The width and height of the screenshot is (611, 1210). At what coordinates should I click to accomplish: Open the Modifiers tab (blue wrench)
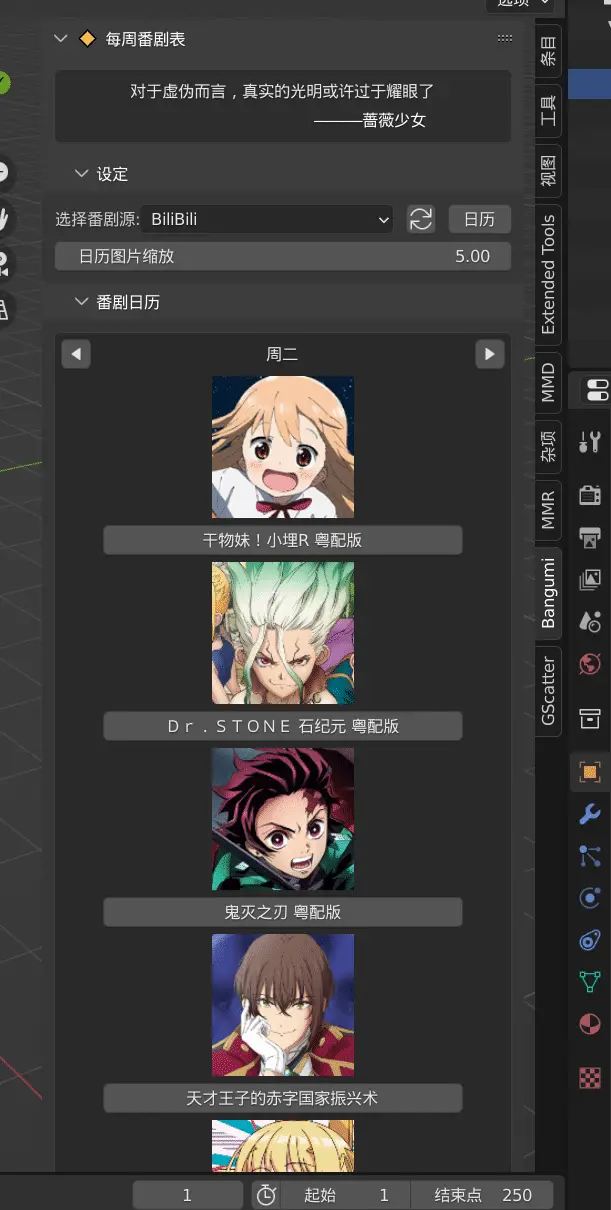point(590,814)
